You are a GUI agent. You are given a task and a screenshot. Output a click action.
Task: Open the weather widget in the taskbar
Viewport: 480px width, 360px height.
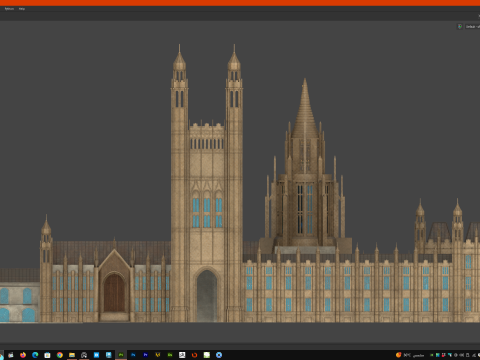click(x=410, y=355)
